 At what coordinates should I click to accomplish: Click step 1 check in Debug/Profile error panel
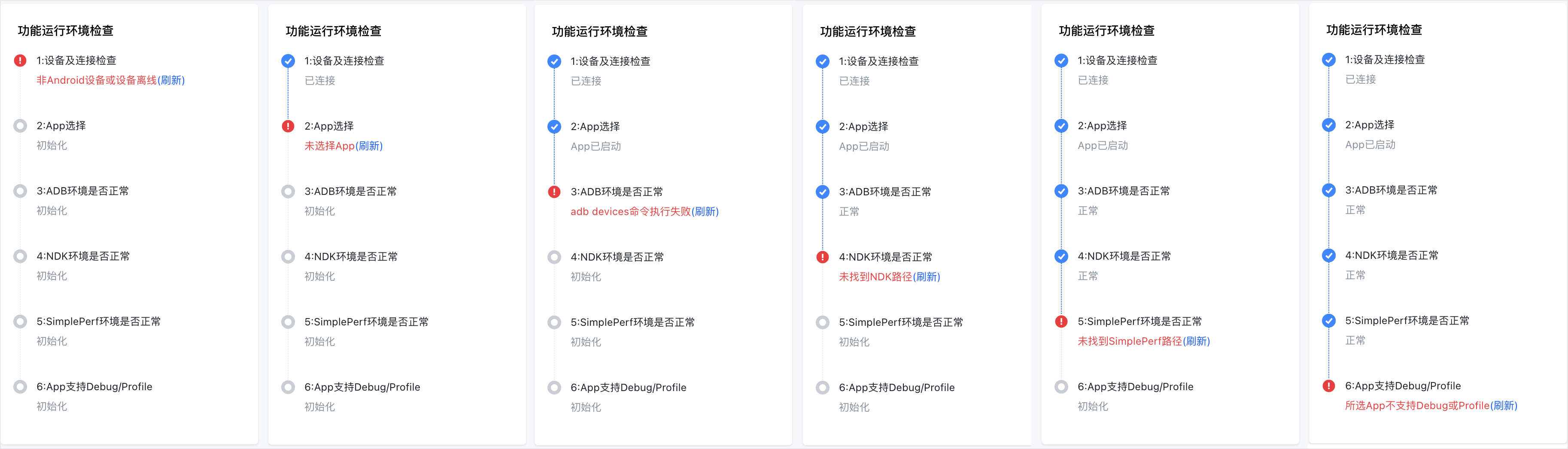coord(1329,60)
